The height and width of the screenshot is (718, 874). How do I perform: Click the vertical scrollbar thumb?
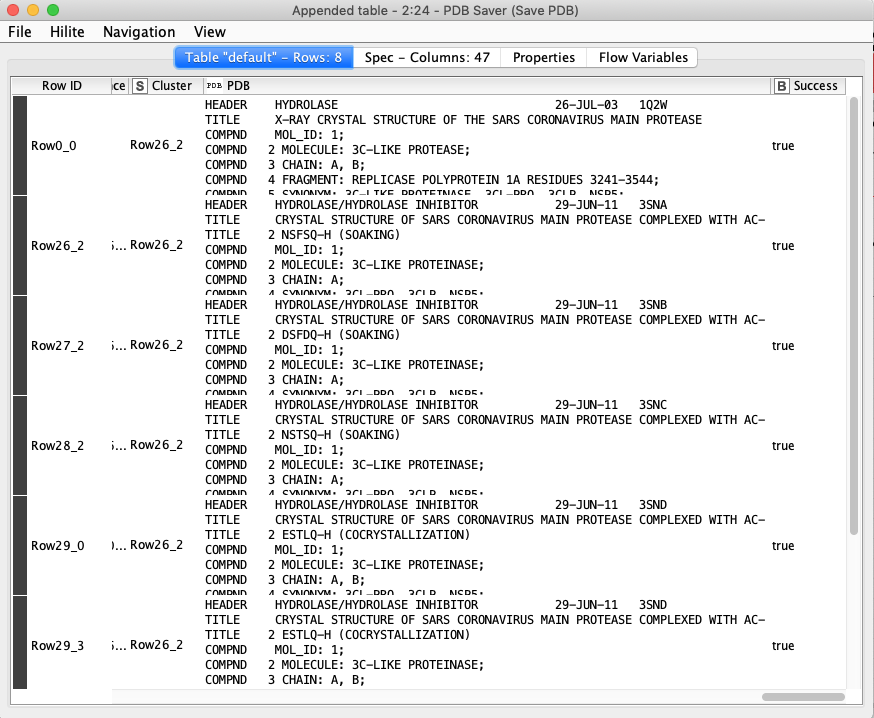tap(853, 316)
